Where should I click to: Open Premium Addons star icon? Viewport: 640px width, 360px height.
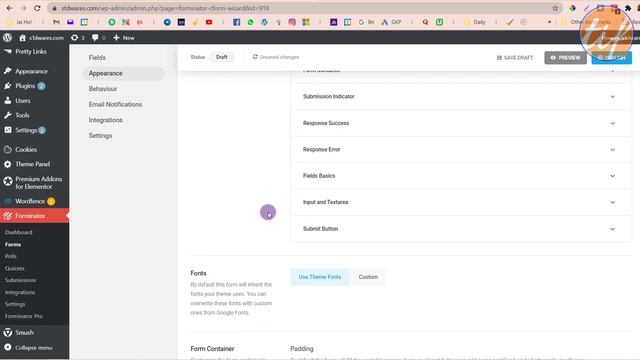click(8, 181)
